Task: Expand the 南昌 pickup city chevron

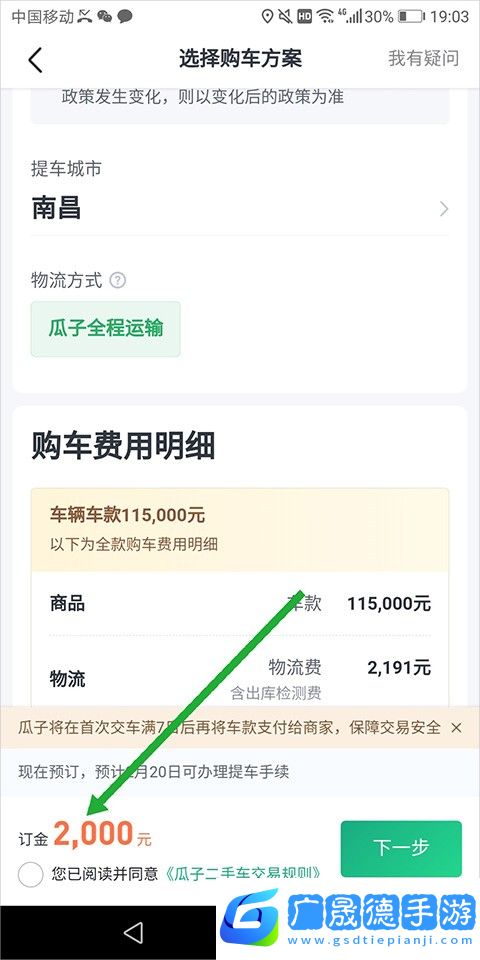Action: pos(444,209)
